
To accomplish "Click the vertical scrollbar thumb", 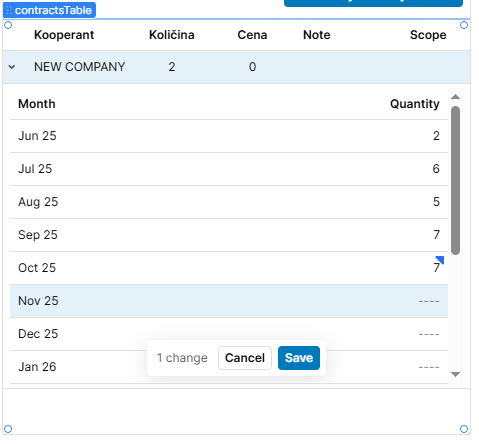I will 455,180.
